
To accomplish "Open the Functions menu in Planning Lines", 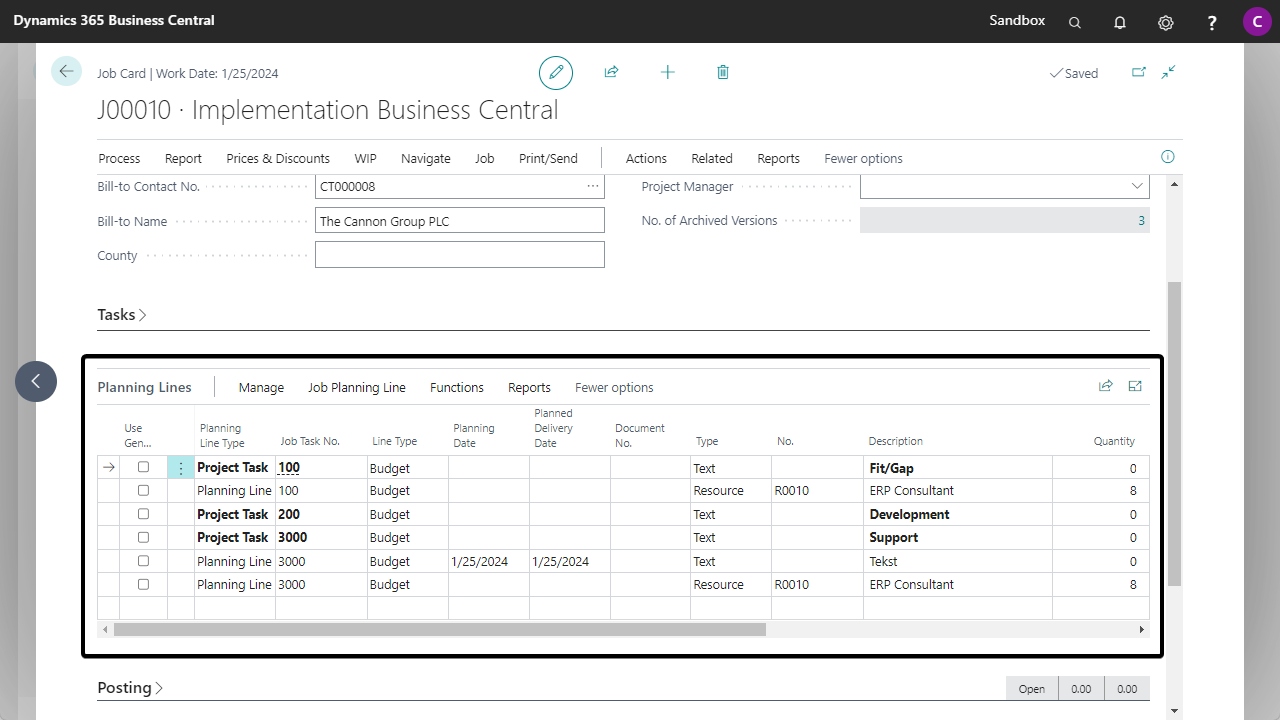I will tap(456, 387).
